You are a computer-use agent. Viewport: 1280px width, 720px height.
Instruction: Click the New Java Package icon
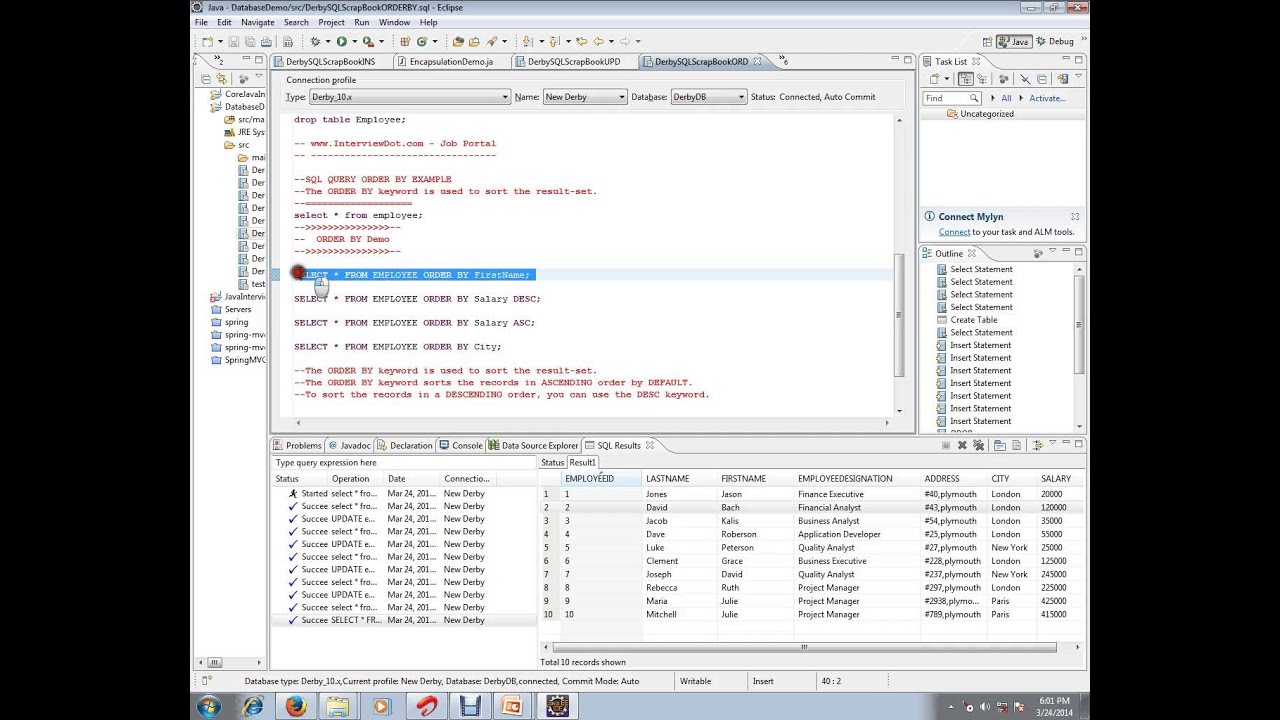coord(405,41)
